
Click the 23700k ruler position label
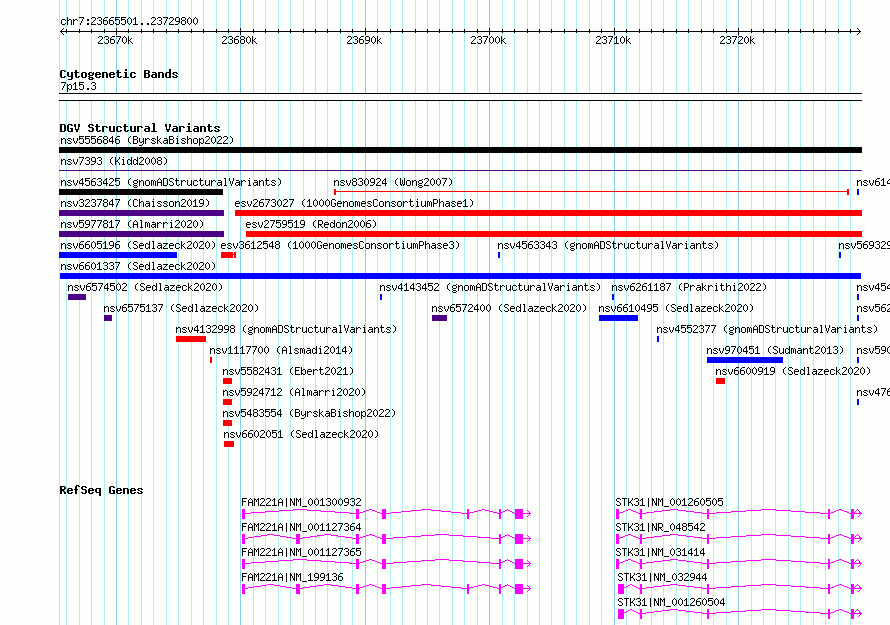488,40
